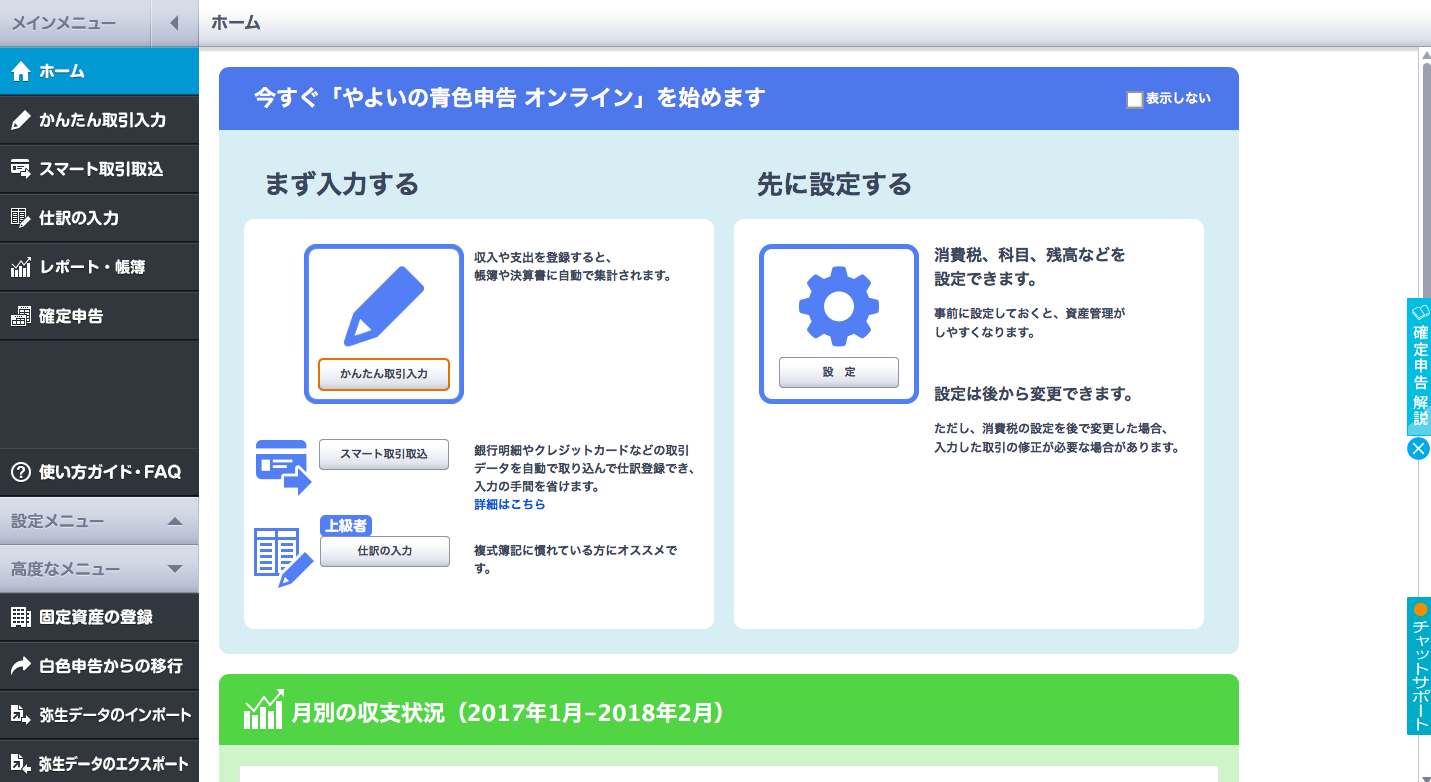This screenshot has height=782, width=1431.
Task: Click pencil icon beside かんたん取引入力 menu
Action: (20, 120)
